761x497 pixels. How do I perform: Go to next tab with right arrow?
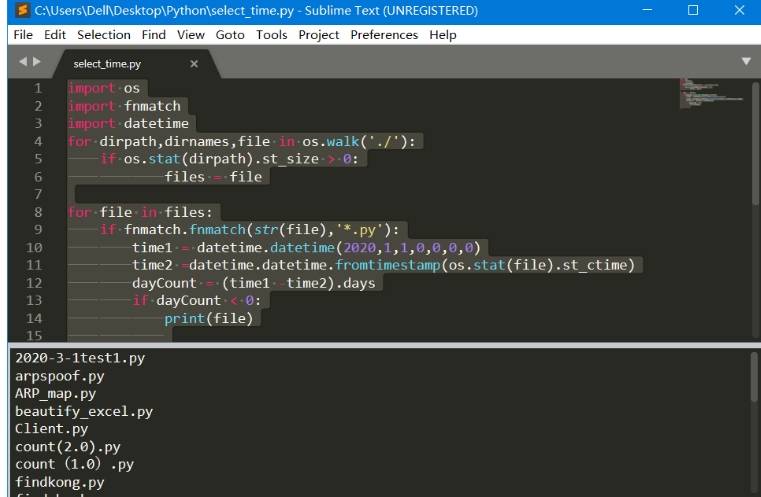[x=36, y=62]
